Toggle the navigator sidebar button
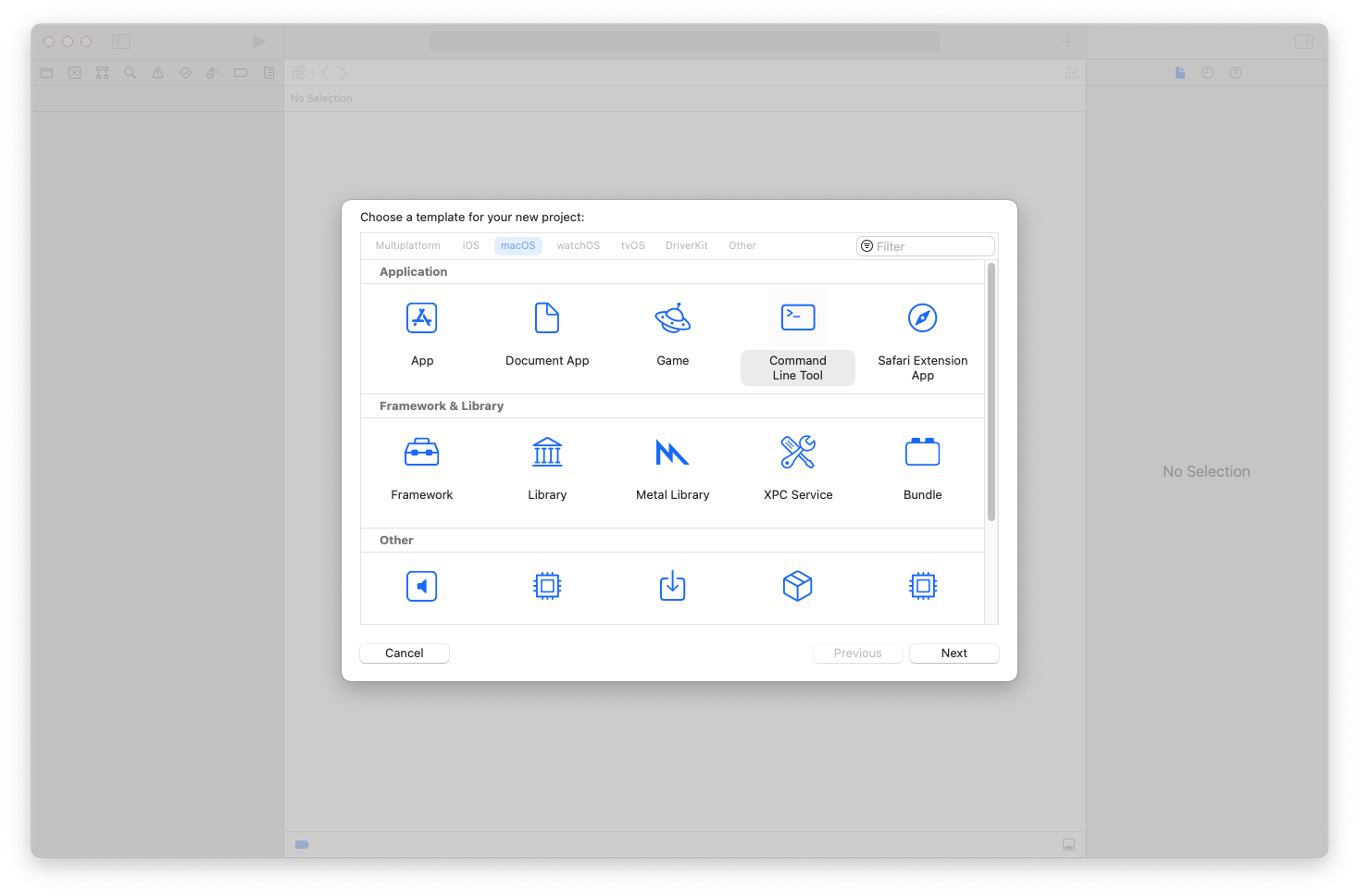 (x=121, y=42)
